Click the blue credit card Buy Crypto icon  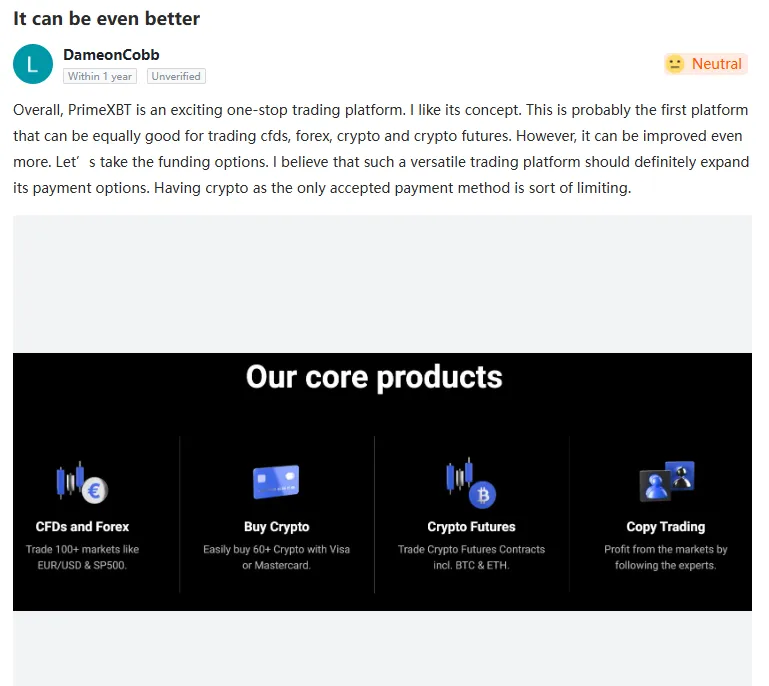(x=276, y=482)
